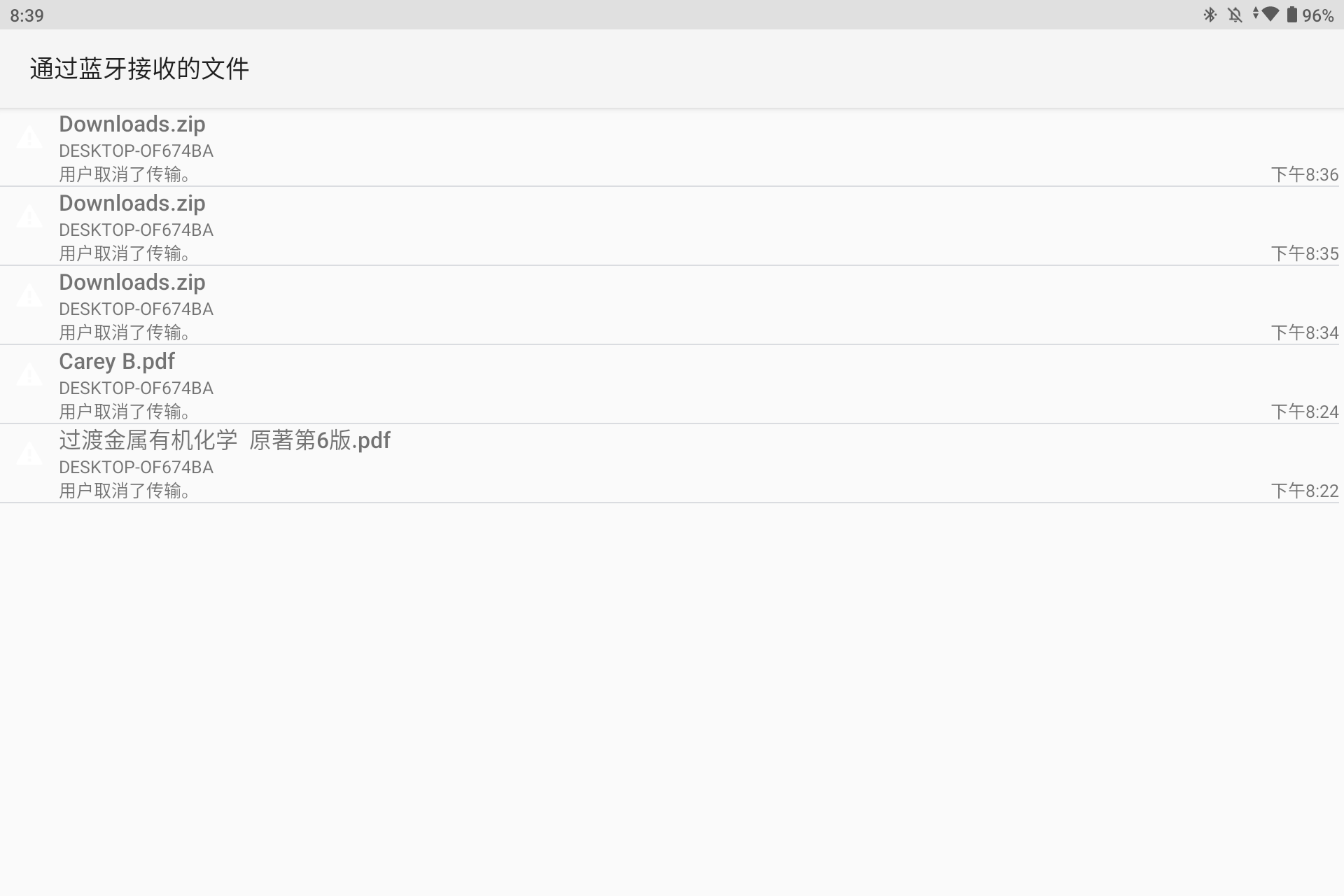This screenshot has width=1344, height=896.
Task: Open the 过渡金属有机化学 原著第6版.pdf entry
Action: coord(225,441)
